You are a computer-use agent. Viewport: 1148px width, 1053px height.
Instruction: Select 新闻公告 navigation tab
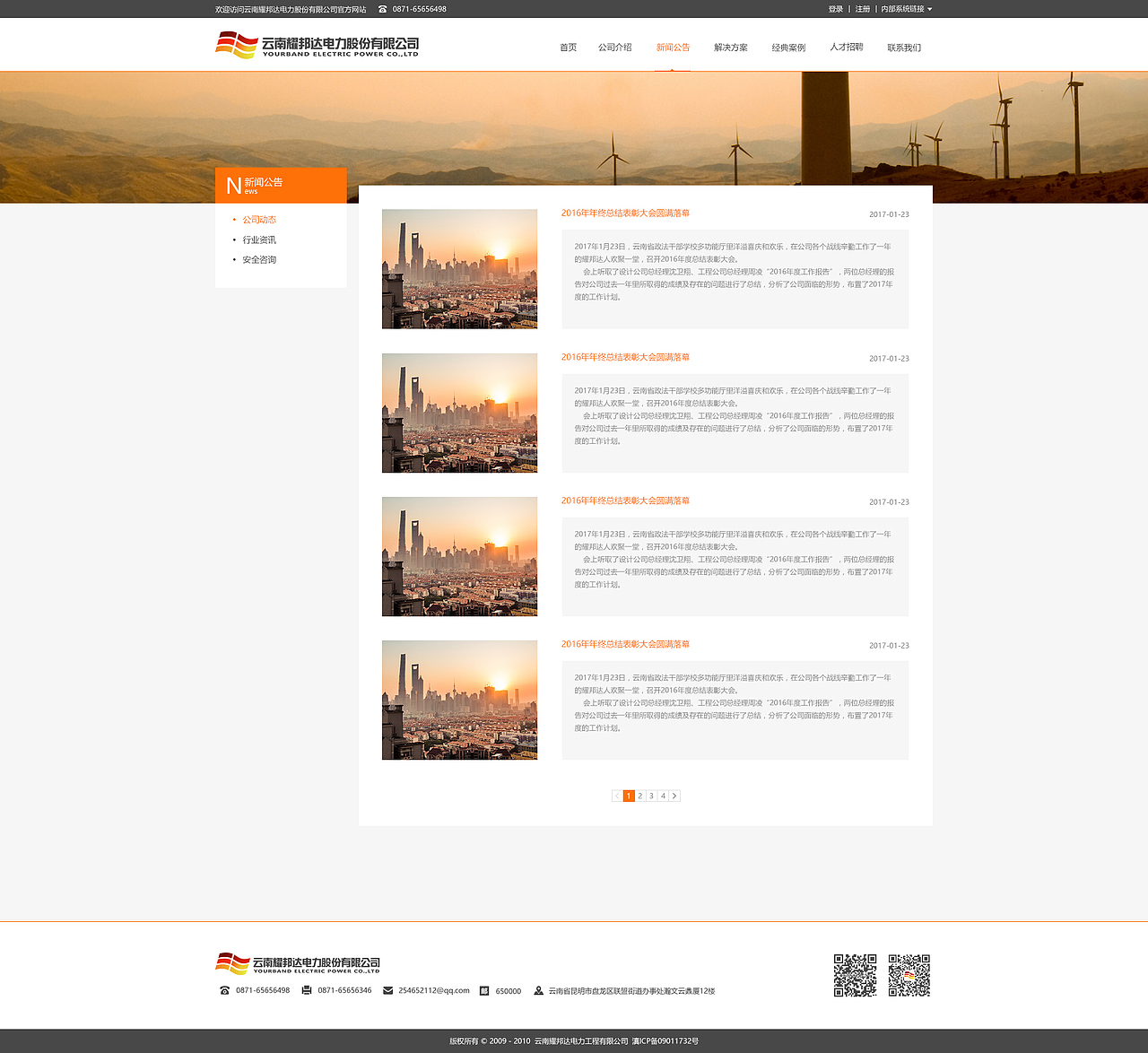(673, 48)
